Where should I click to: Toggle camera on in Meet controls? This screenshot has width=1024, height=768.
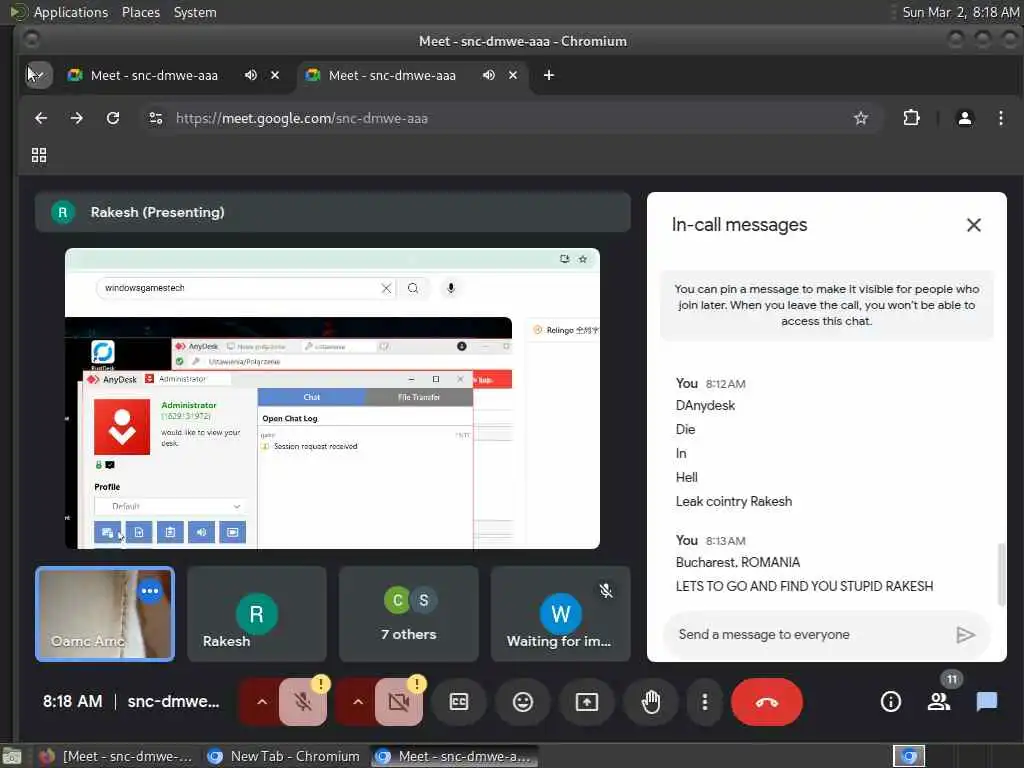click(398, 702)
